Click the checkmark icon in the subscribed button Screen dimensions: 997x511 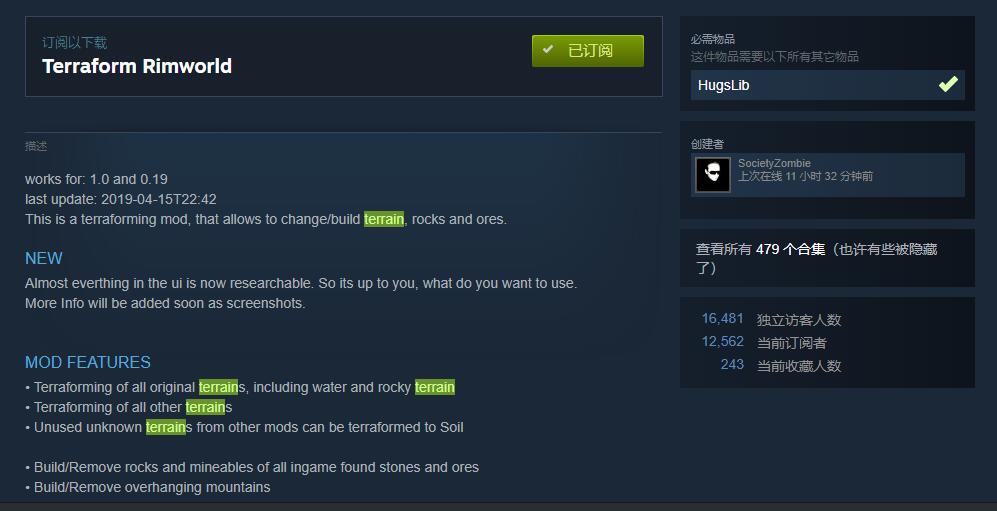pos(547,49)
